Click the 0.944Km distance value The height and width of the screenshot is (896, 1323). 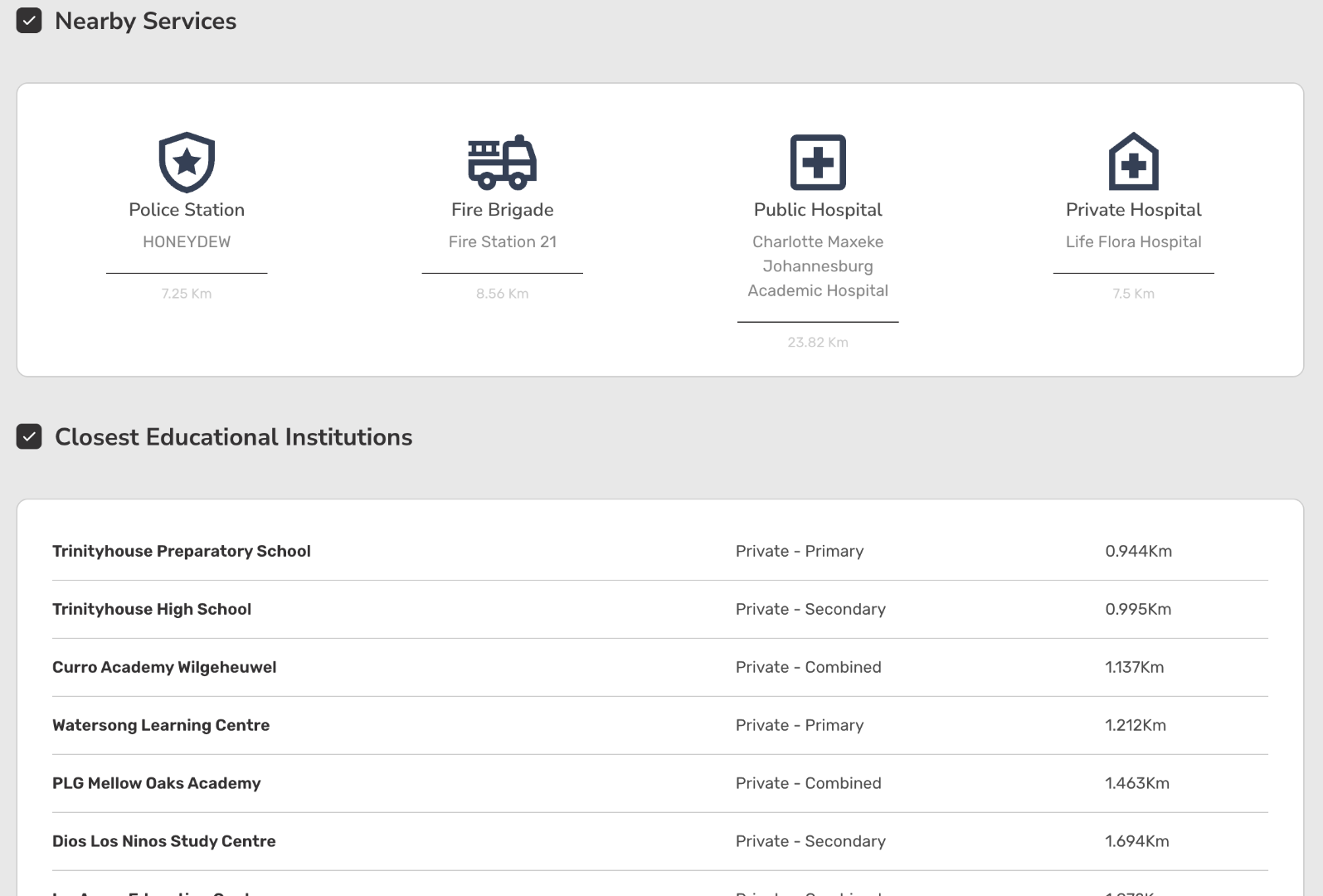coord(1138,551)
